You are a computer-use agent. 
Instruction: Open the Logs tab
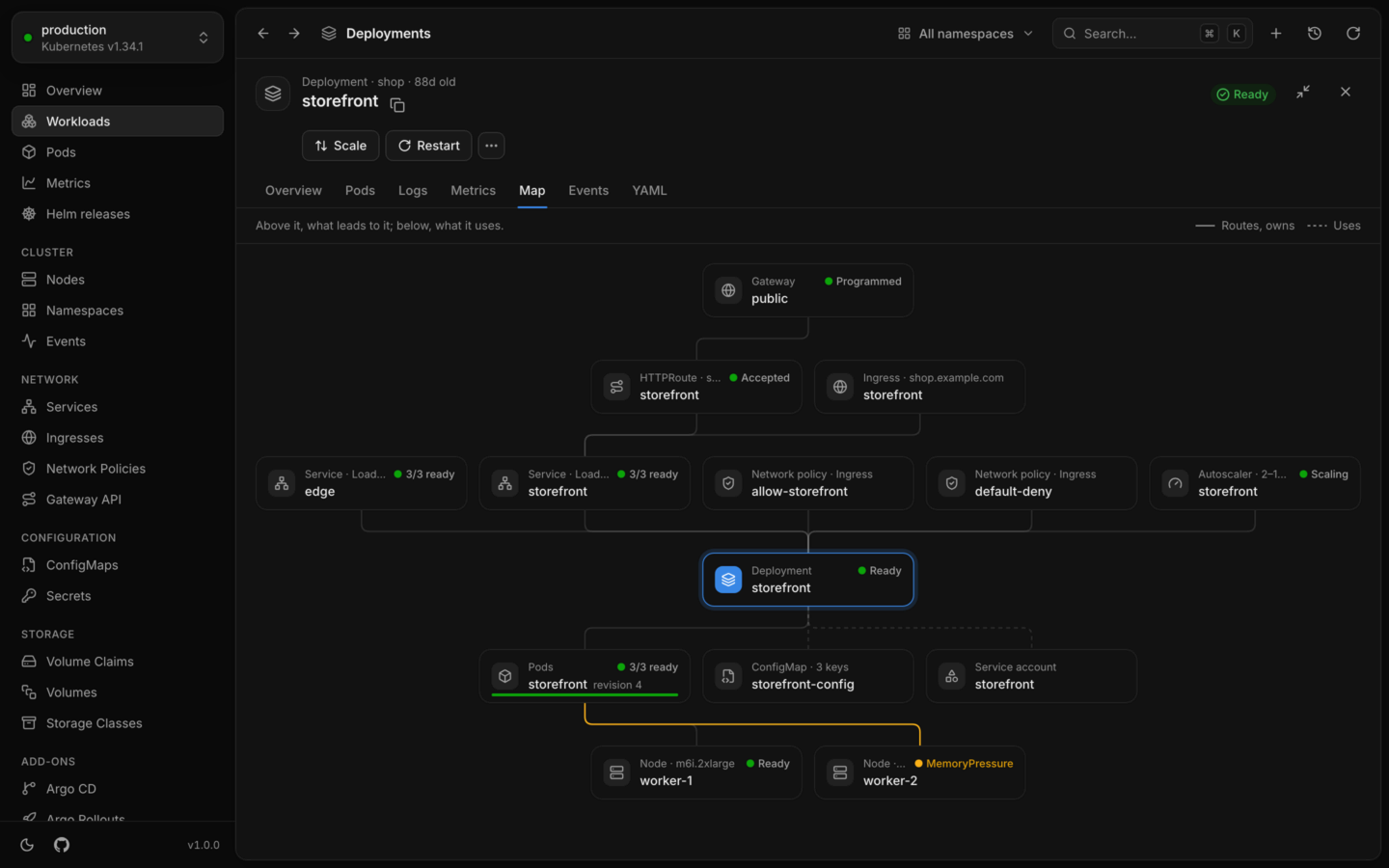[413, 191]
